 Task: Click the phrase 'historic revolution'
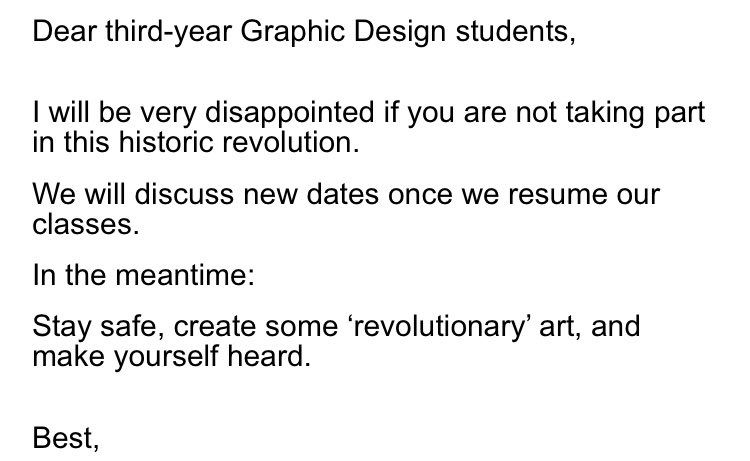pos(239,143)
